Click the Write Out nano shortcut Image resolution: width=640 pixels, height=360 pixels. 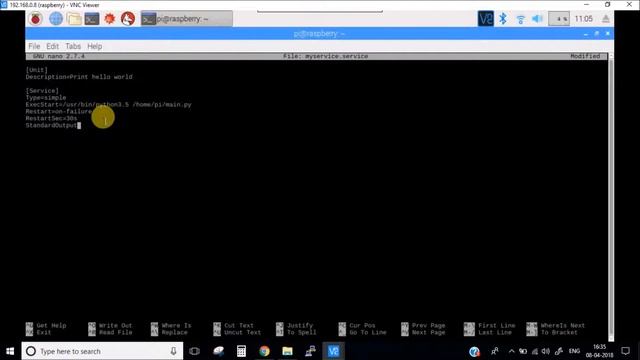pos(110,325)
